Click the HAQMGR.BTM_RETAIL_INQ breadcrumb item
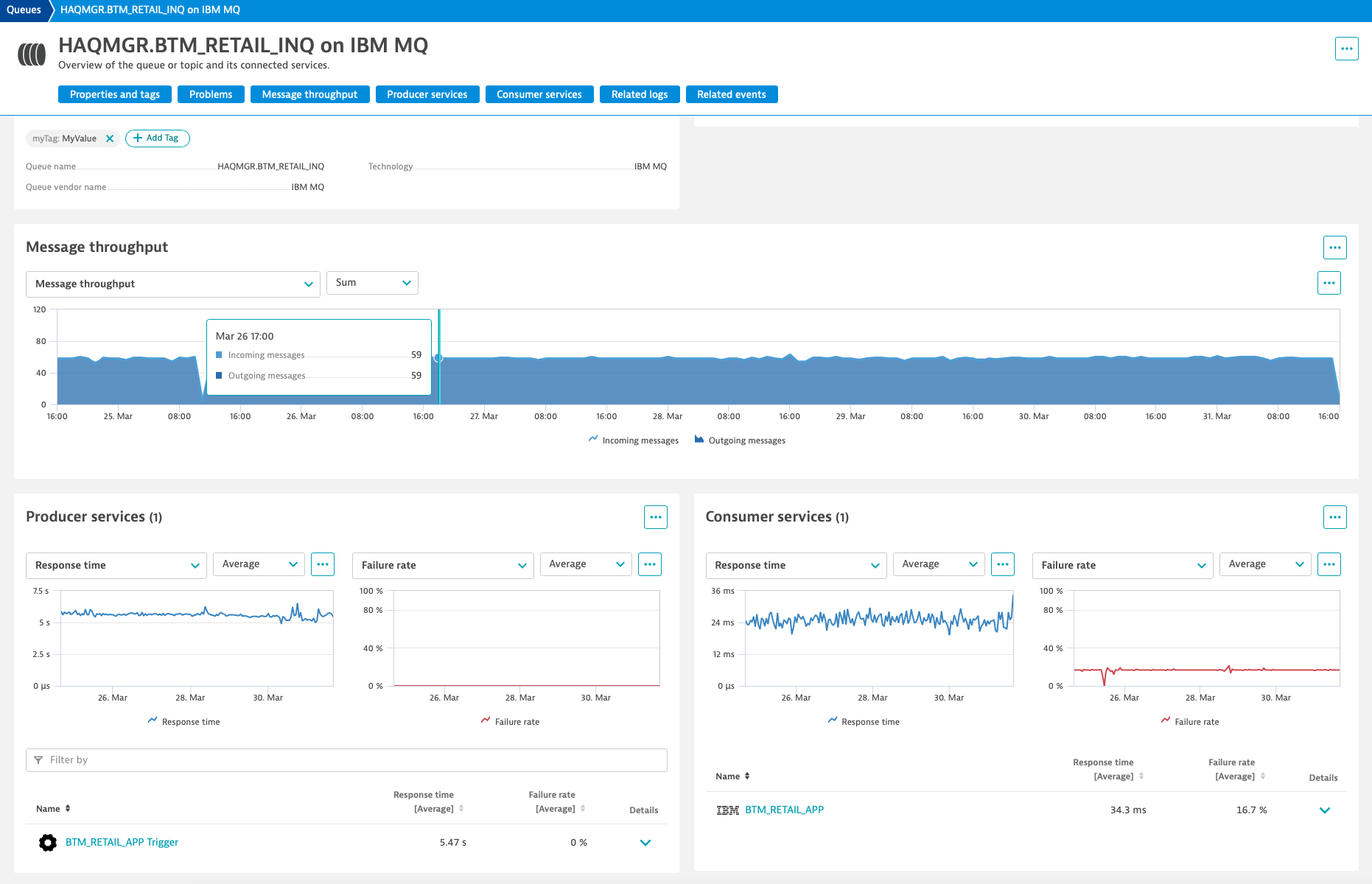Image resolution: width=1372 pixels, height=884 pixels. [x=150, y=10]
